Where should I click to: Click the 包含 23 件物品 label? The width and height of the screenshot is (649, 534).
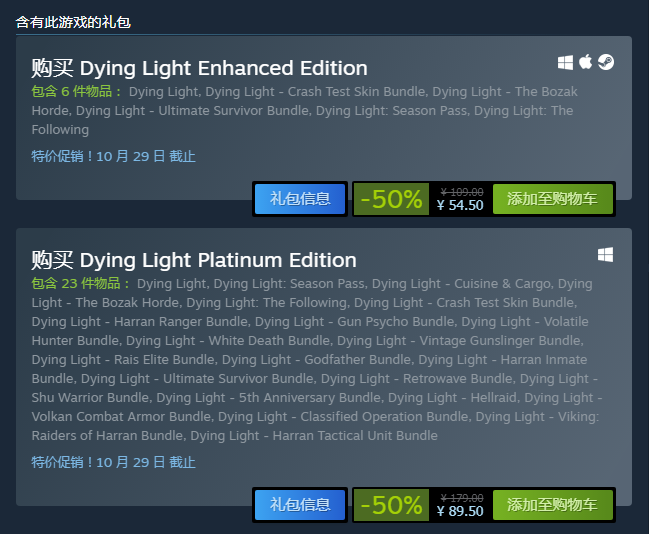pyautogui.click(x=80, y=284)
